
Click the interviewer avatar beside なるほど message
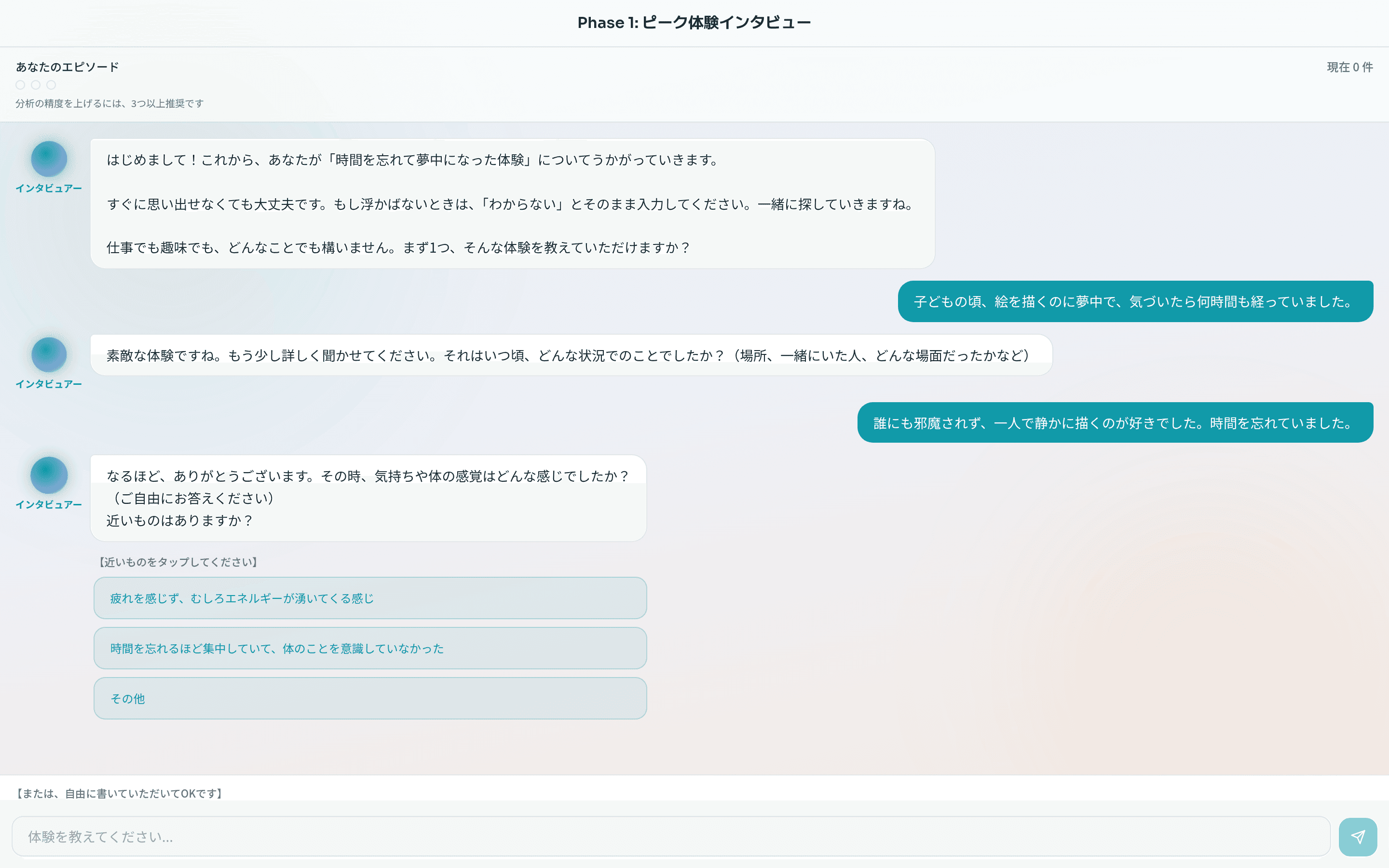coord(49,475)
